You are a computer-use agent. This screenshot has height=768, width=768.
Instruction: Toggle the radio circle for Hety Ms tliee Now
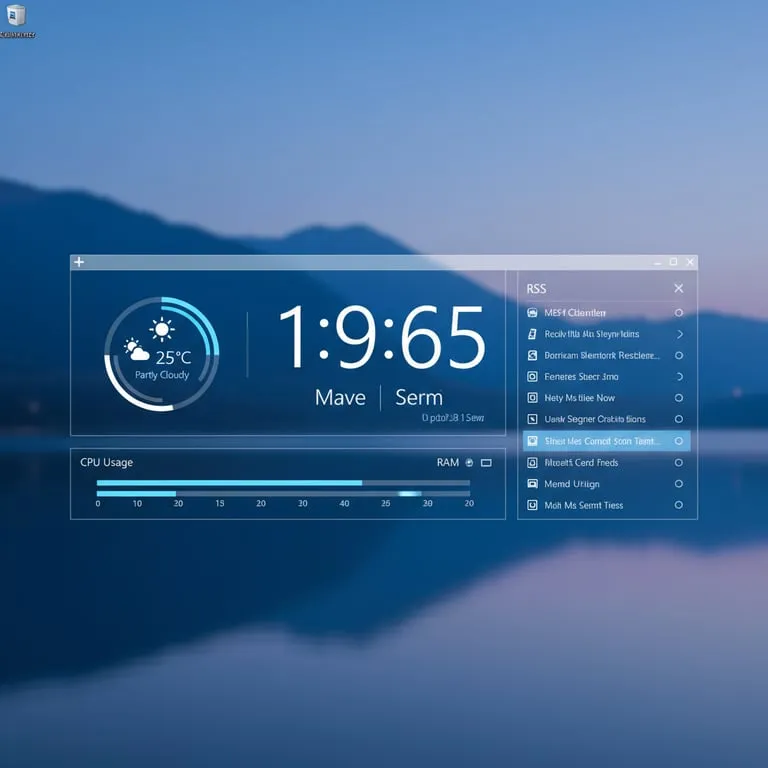coord(679,398)
